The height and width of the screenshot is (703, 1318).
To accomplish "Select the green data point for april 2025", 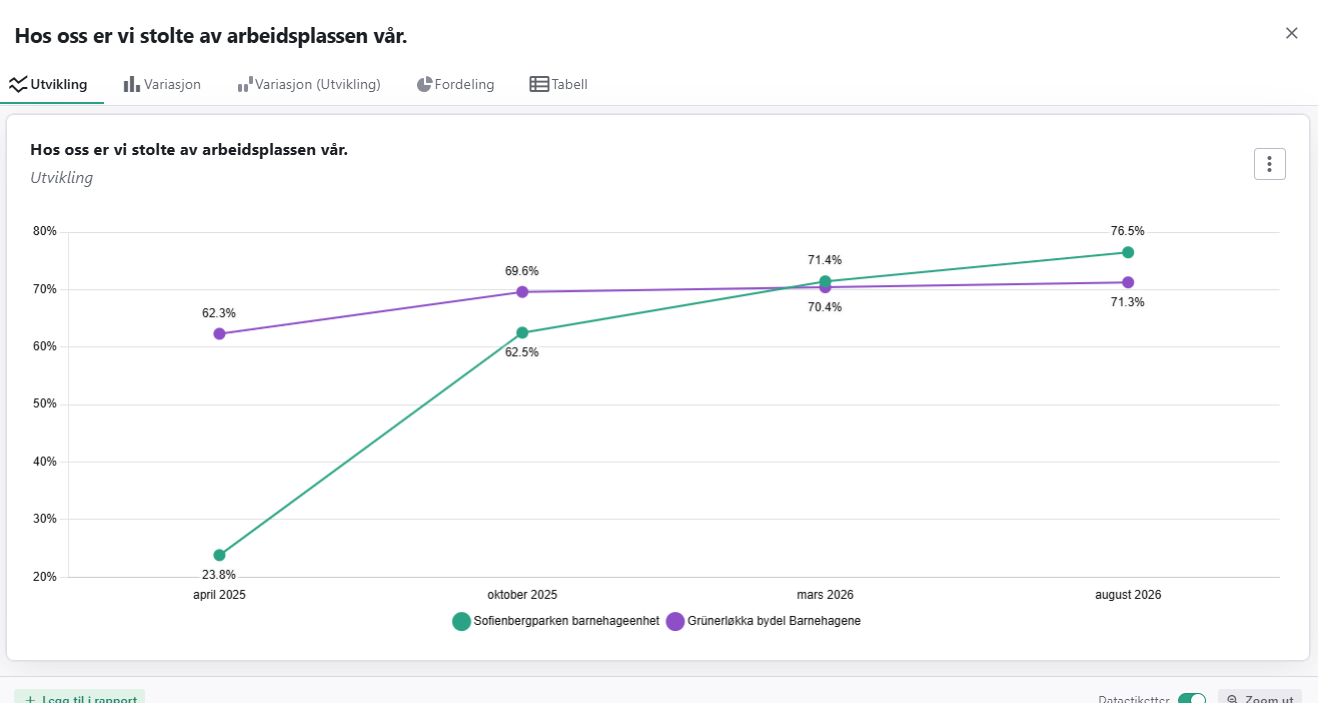I will tap(219, 555).
